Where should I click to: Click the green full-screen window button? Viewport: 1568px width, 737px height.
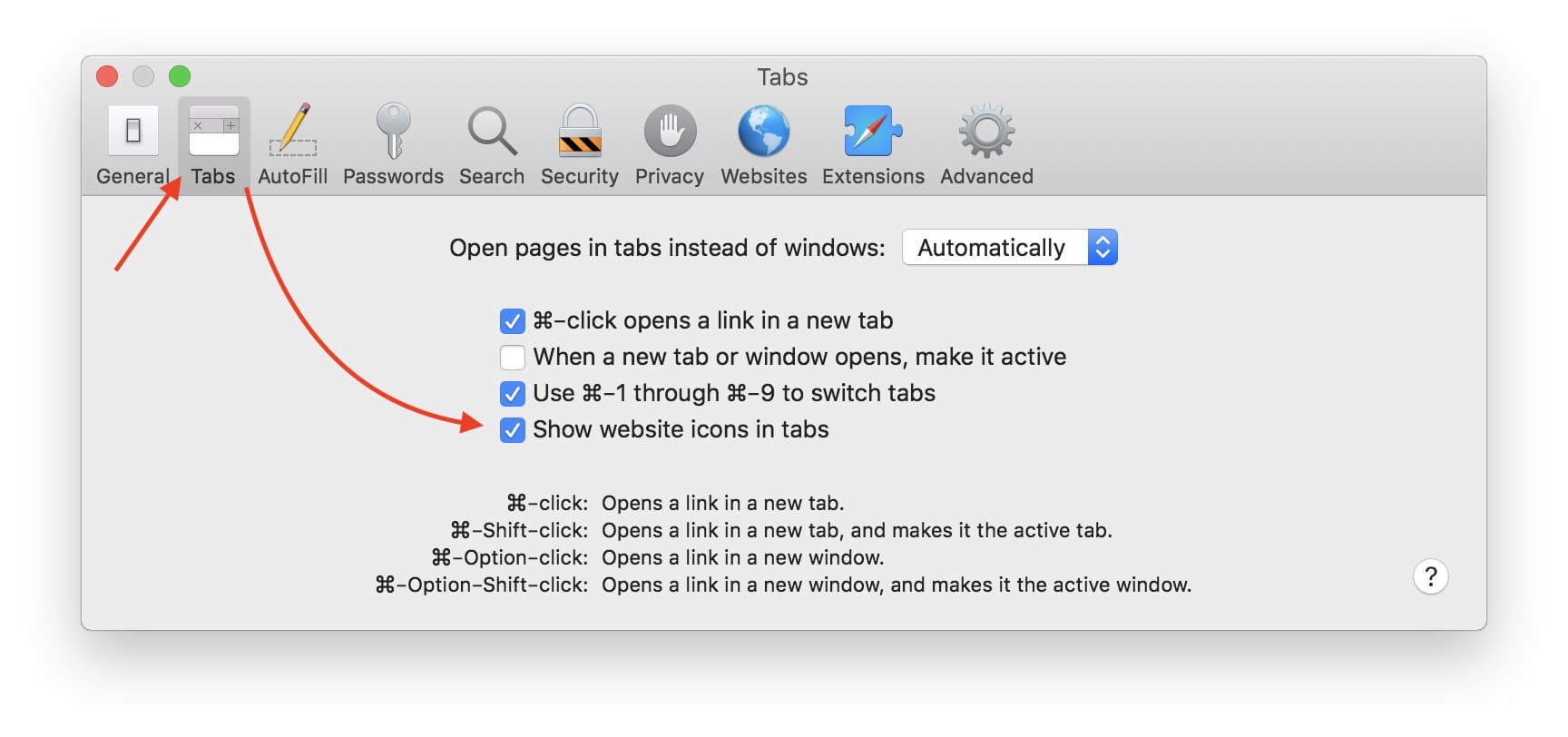180,76
